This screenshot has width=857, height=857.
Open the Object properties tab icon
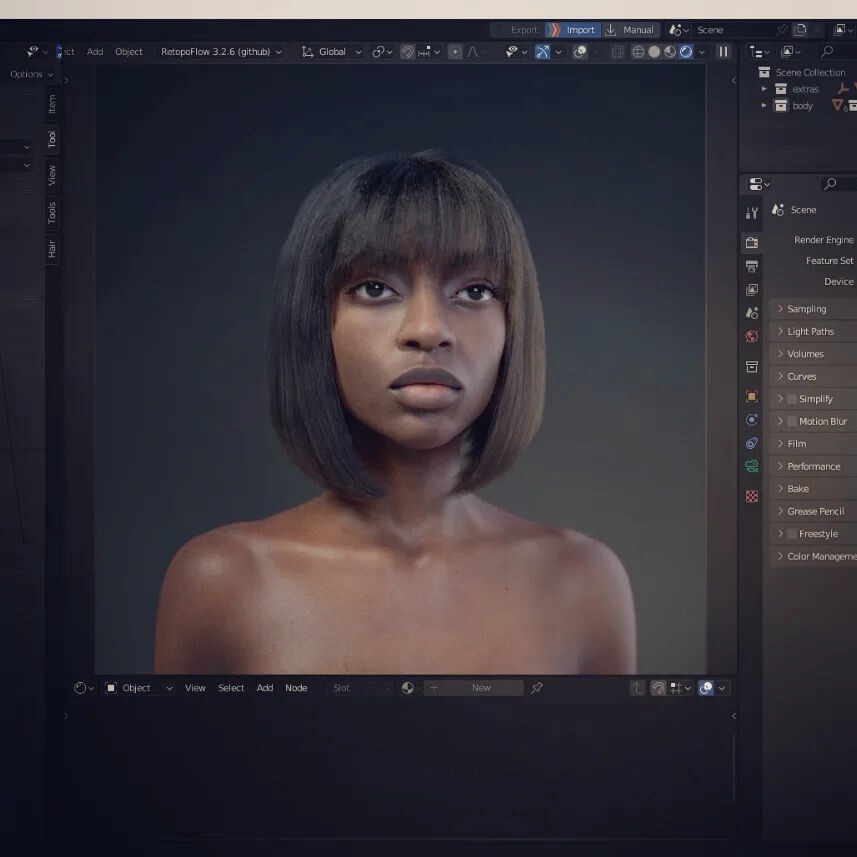pyautogui.click(x=752, y=396)
